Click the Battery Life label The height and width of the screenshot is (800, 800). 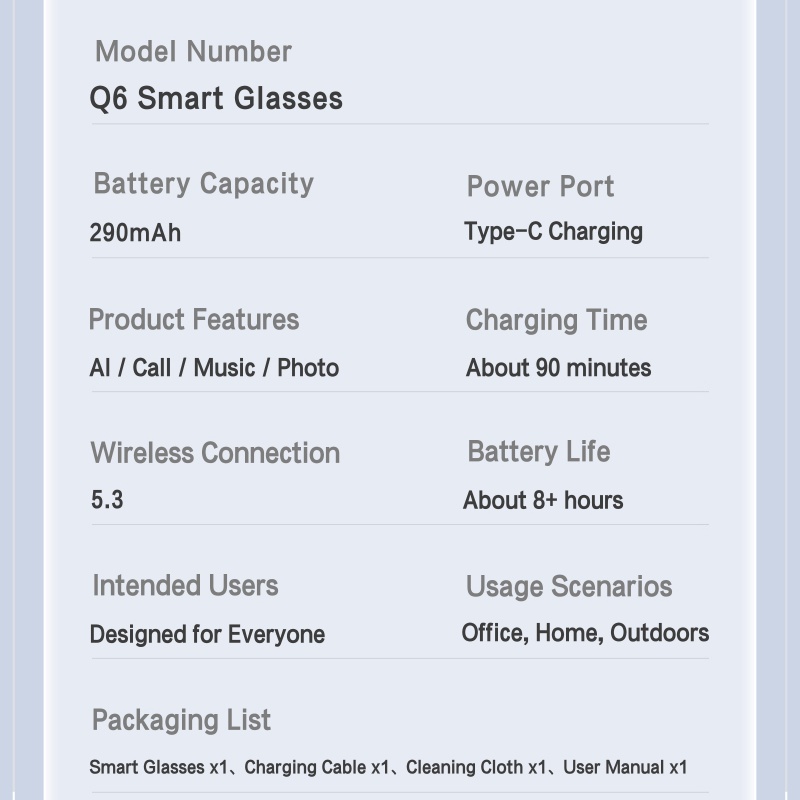click(538, 452)
